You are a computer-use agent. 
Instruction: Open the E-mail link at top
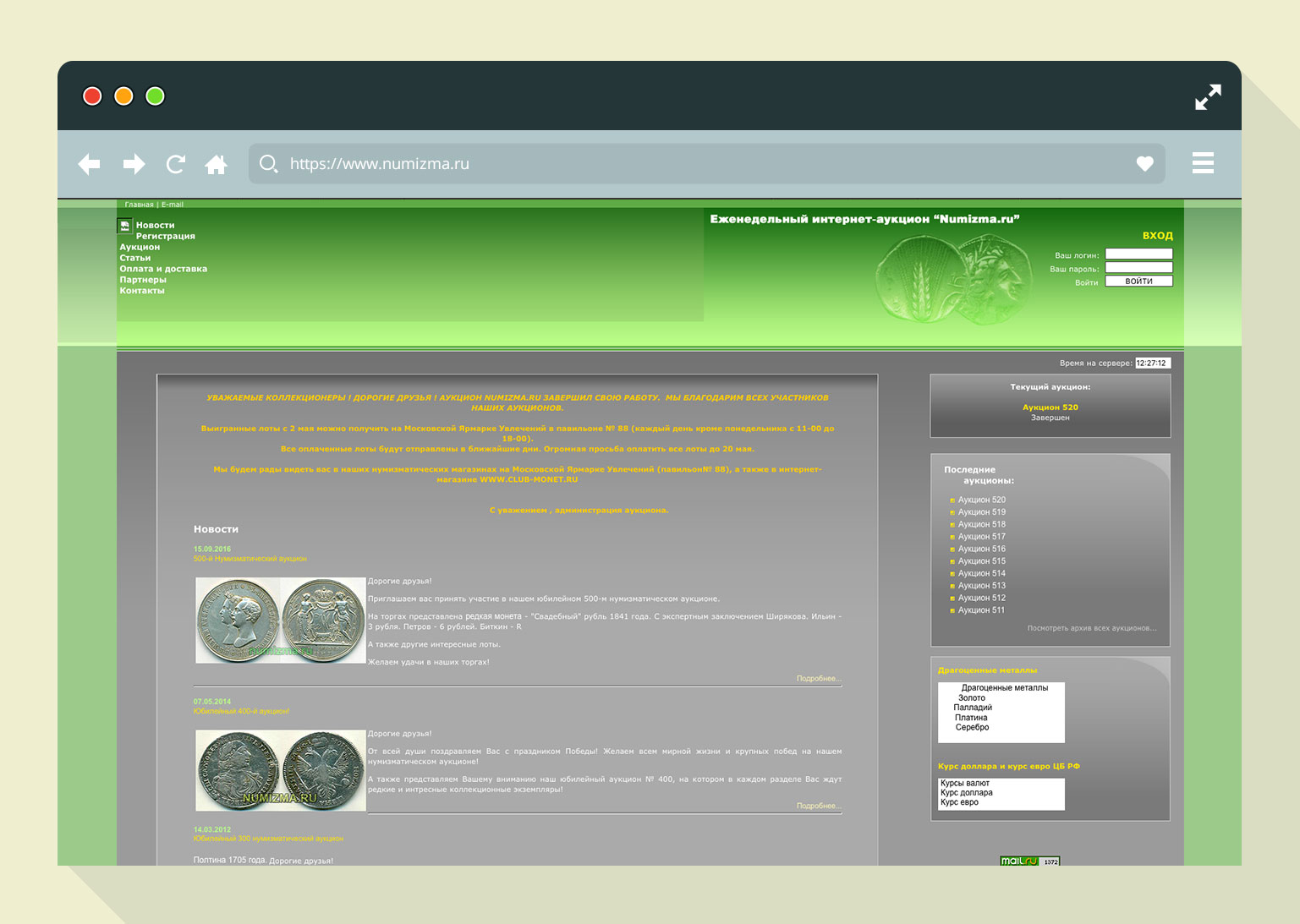coord(173,205)
